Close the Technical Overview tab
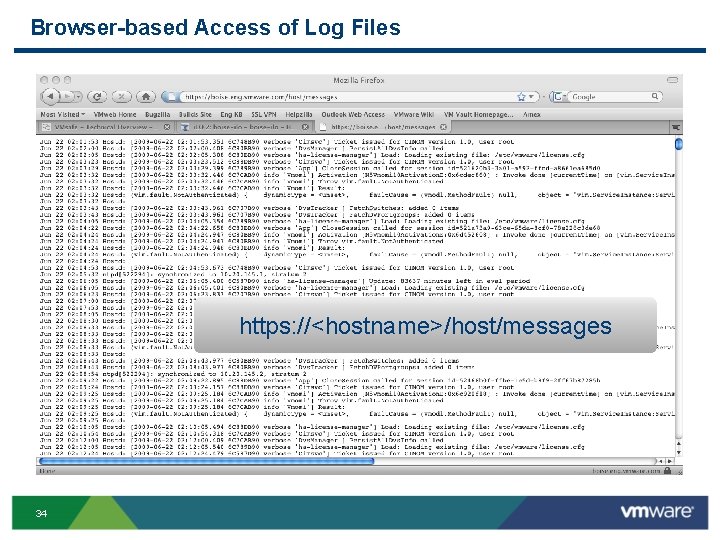 tap(167, 127)
